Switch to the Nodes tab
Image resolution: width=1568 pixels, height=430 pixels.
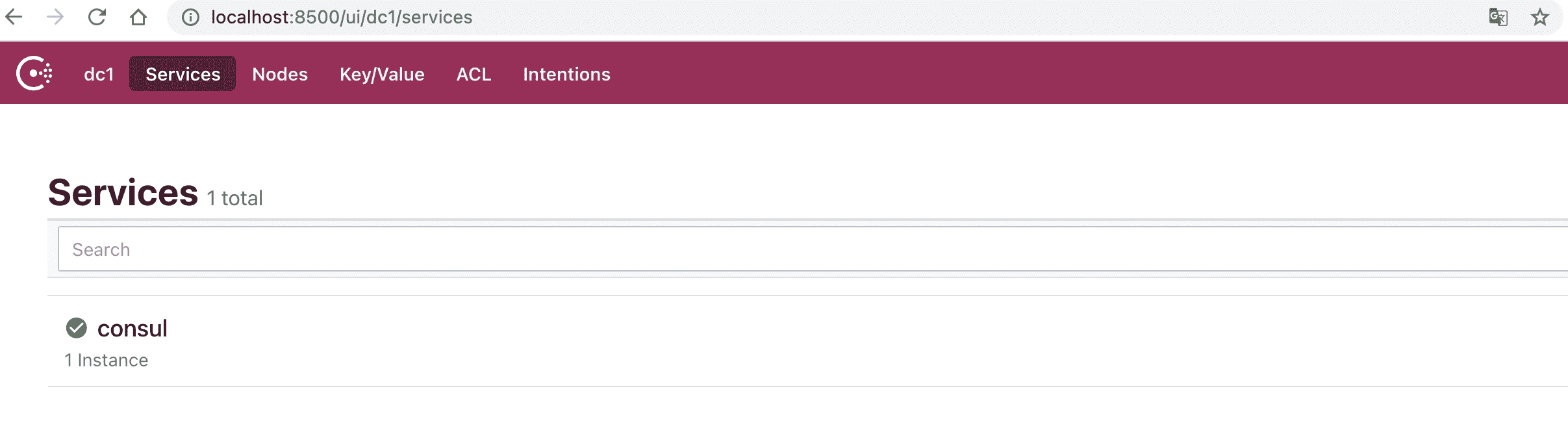(280, 74)
